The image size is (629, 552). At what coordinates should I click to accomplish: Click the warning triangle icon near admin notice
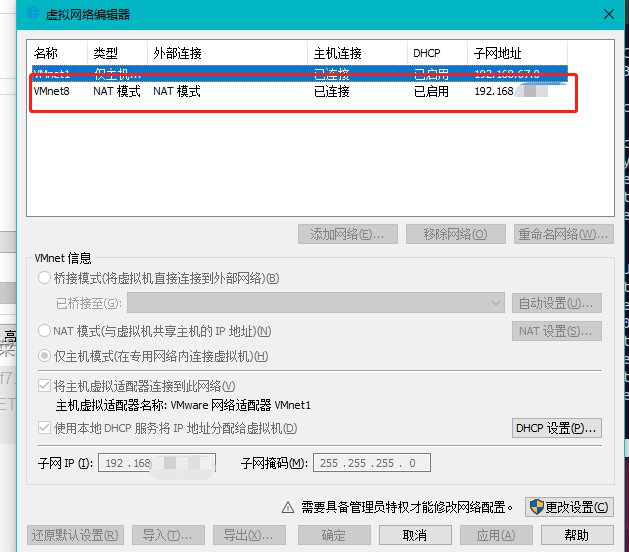tap(288, 507)
